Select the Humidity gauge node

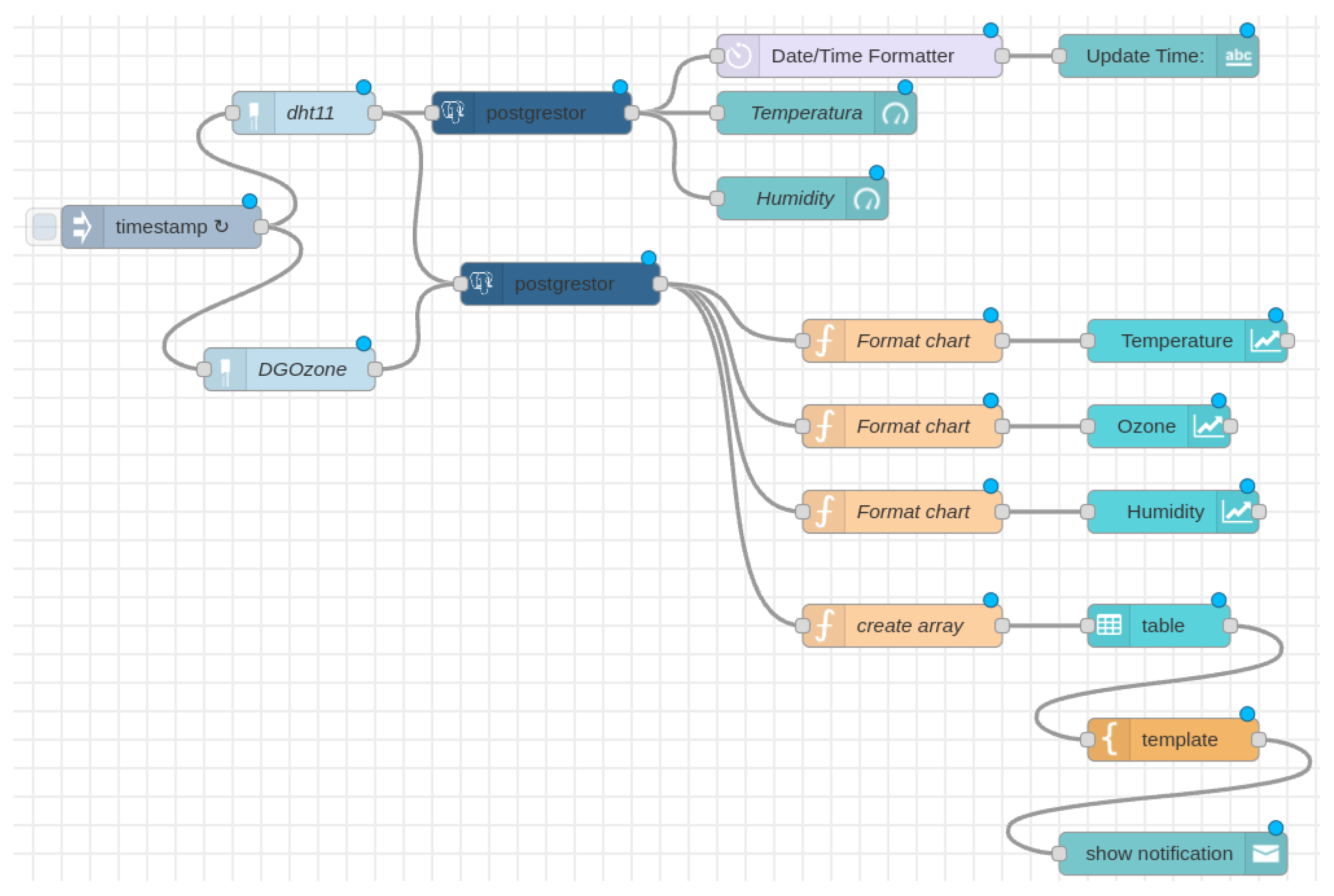795,198
